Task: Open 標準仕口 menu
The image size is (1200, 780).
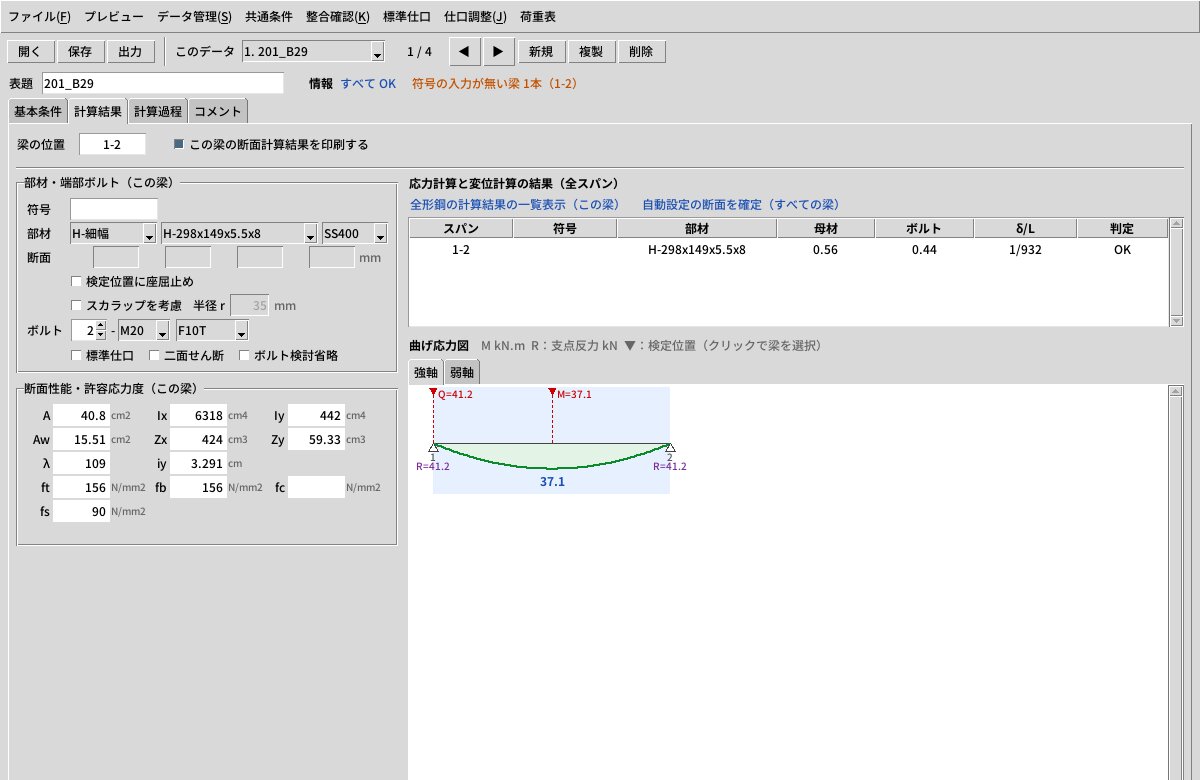Action: pyautogui.click(x=407, y=17)
